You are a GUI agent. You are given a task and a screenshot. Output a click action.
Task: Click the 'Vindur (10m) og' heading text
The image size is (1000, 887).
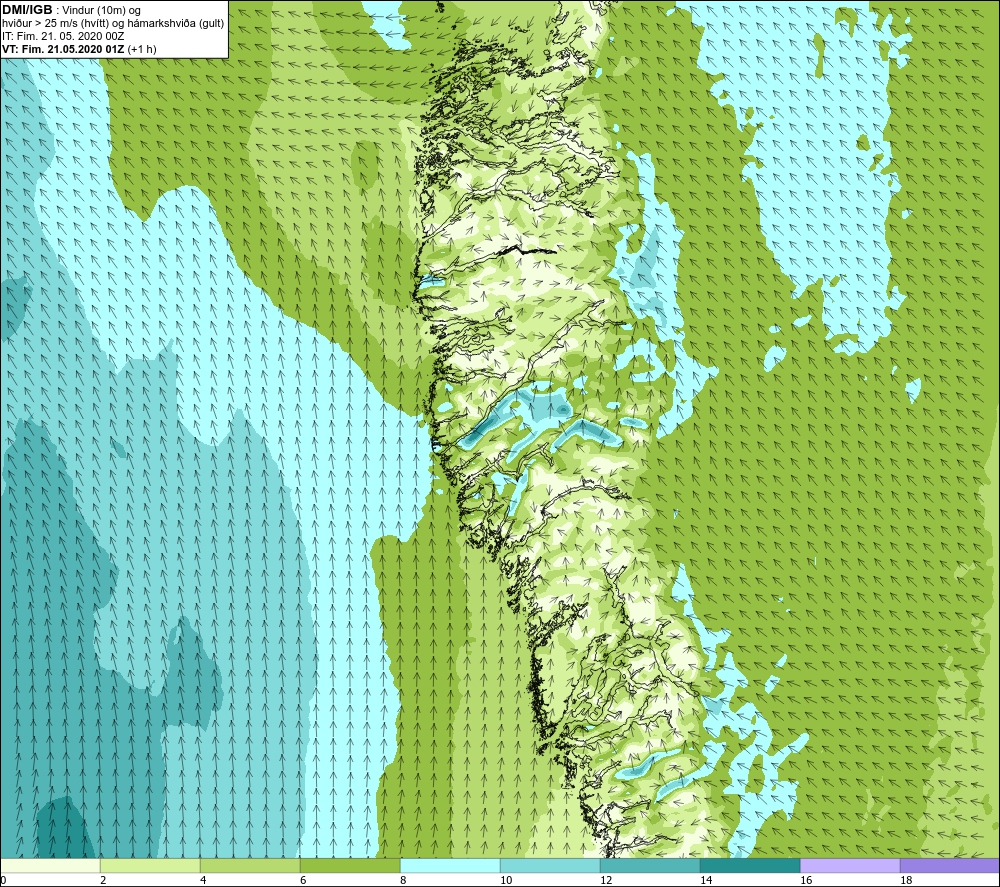101,11
